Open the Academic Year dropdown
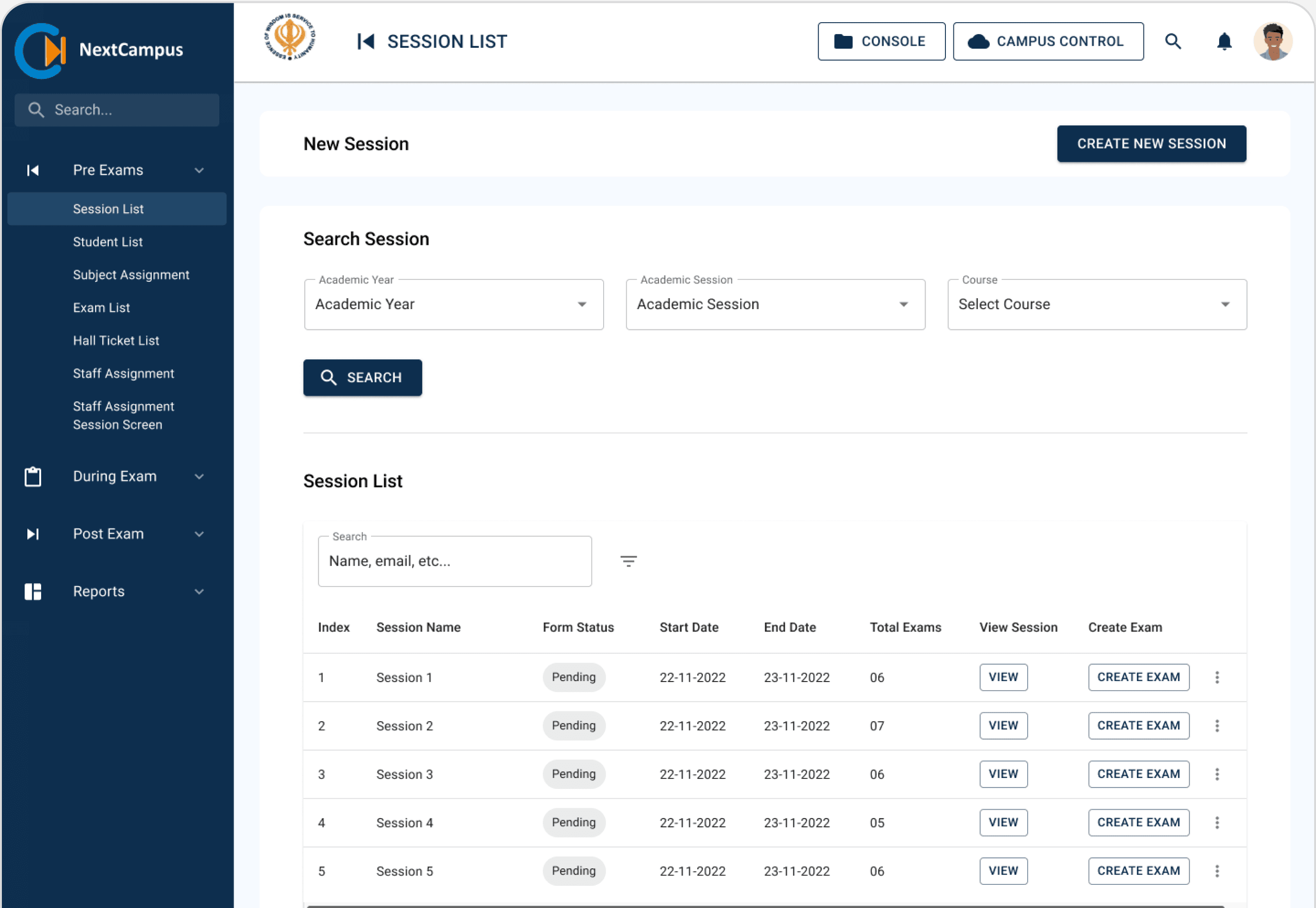The height and width of the screenshot is (908, 1316). 453,304
